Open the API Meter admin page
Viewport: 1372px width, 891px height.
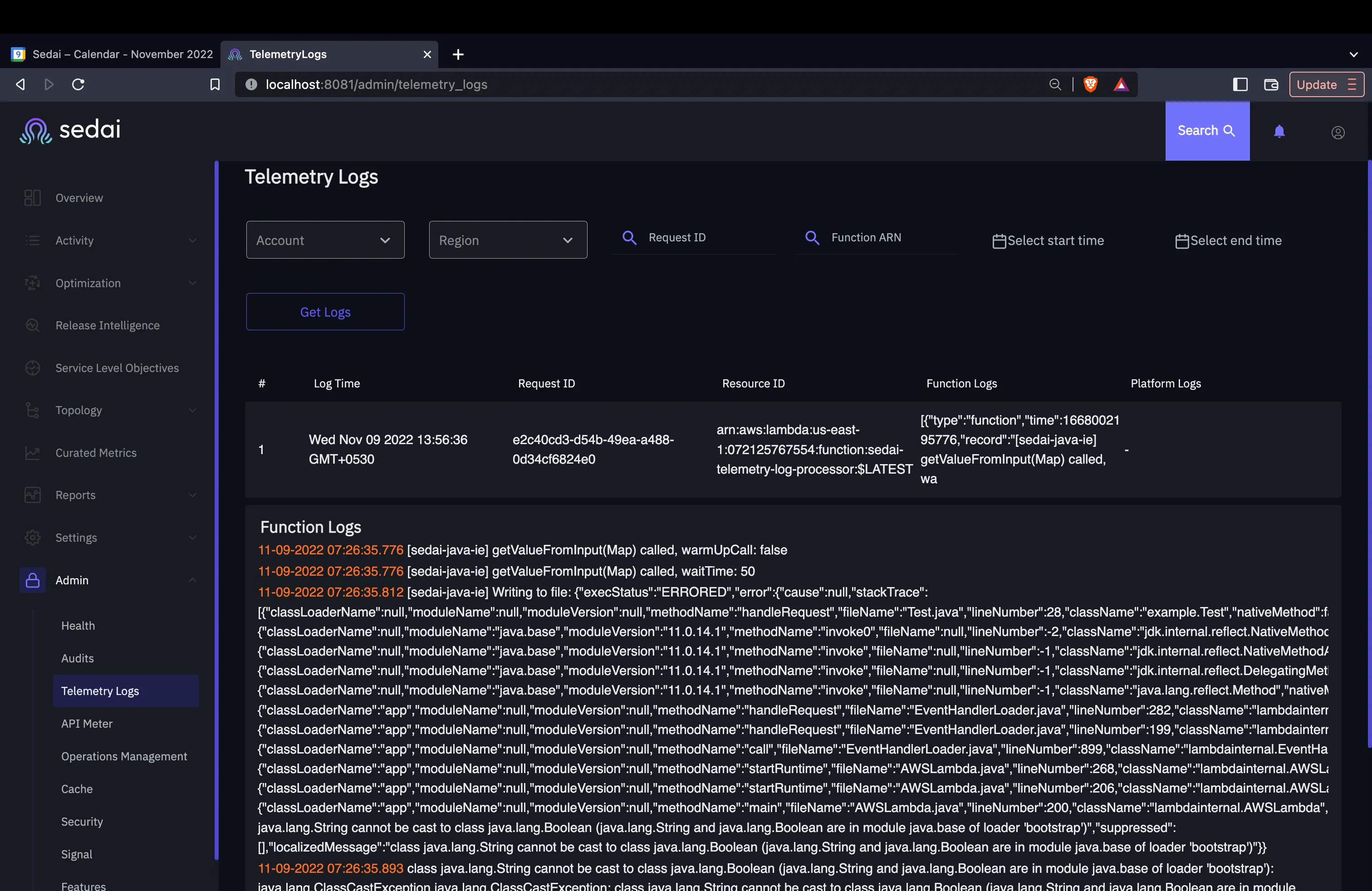point(87,723)
